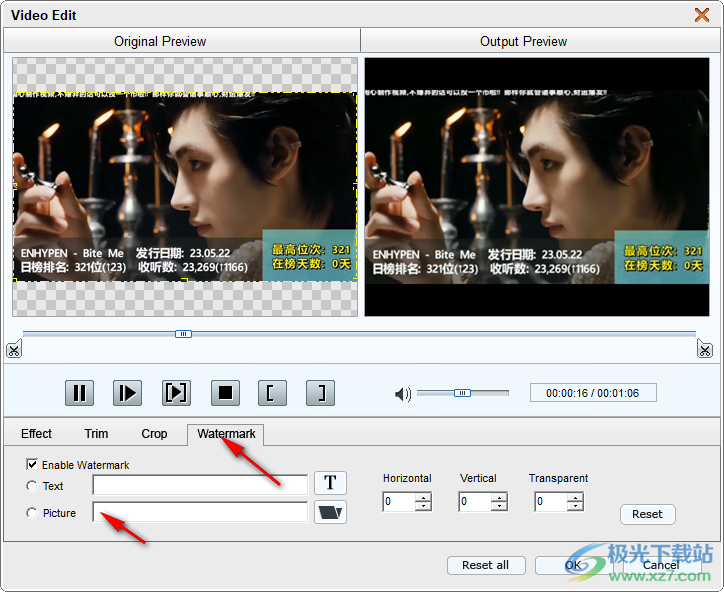Screen dimensions: 724x592
Task: Mute audio via the speaker icon
Action: [x=403, y=394]
